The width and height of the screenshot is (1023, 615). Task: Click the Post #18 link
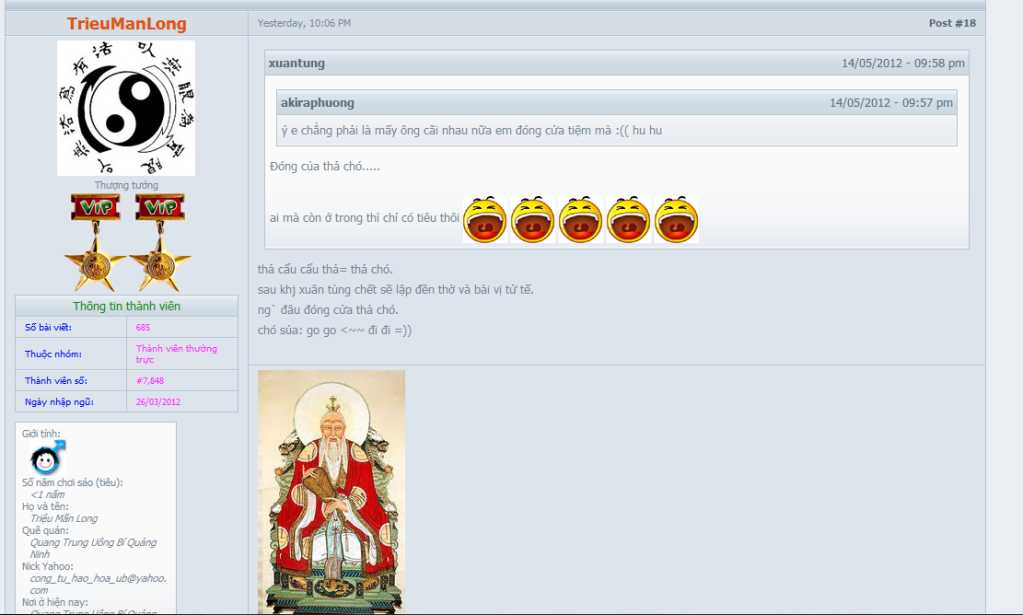951,20
